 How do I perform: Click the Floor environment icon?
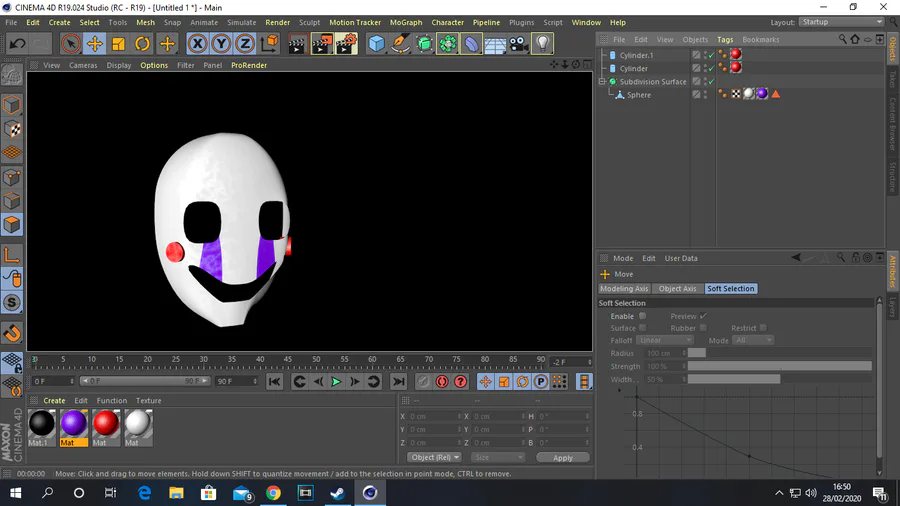tap(495, 44)
